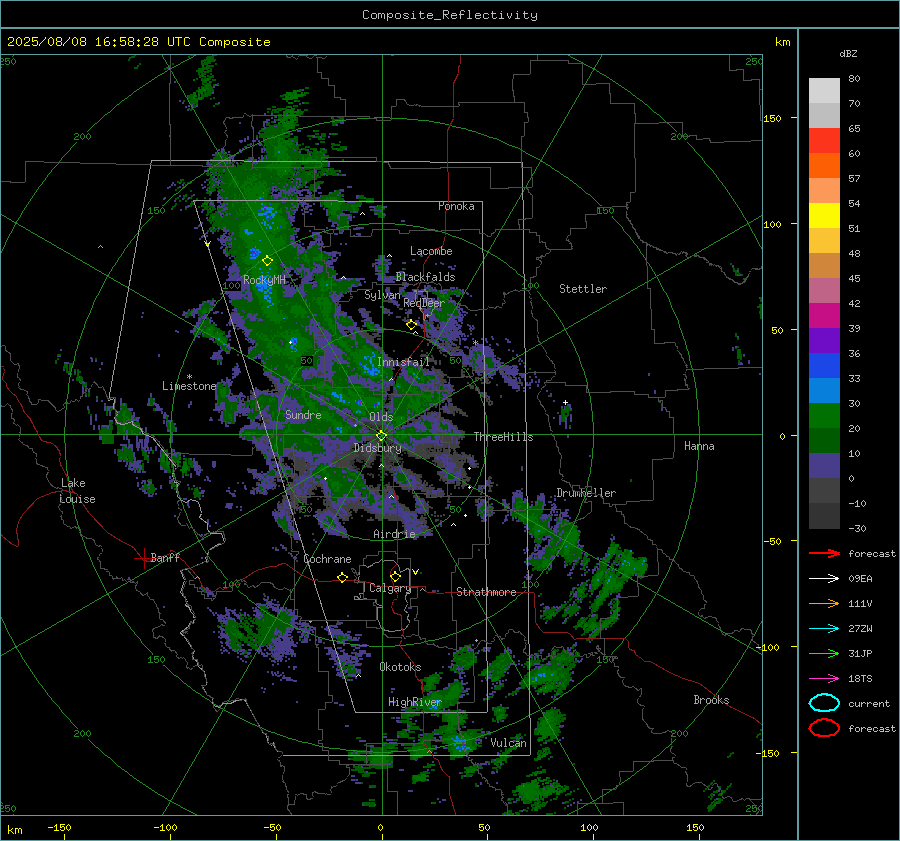Screen dimensions: 900x841
Task: Click the orange 111V arrow legend icon
Action: (x=824, y=603)
